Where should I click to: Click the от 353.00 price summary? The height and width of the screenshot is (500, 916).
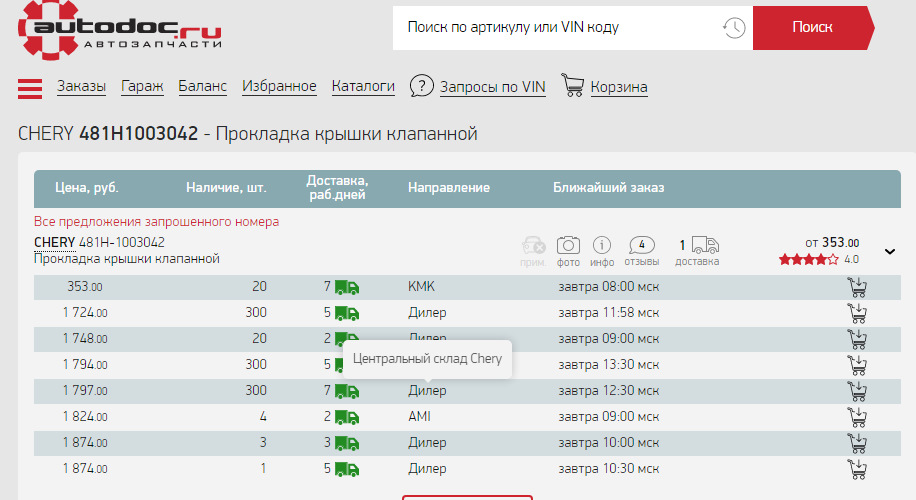(832, 242)
